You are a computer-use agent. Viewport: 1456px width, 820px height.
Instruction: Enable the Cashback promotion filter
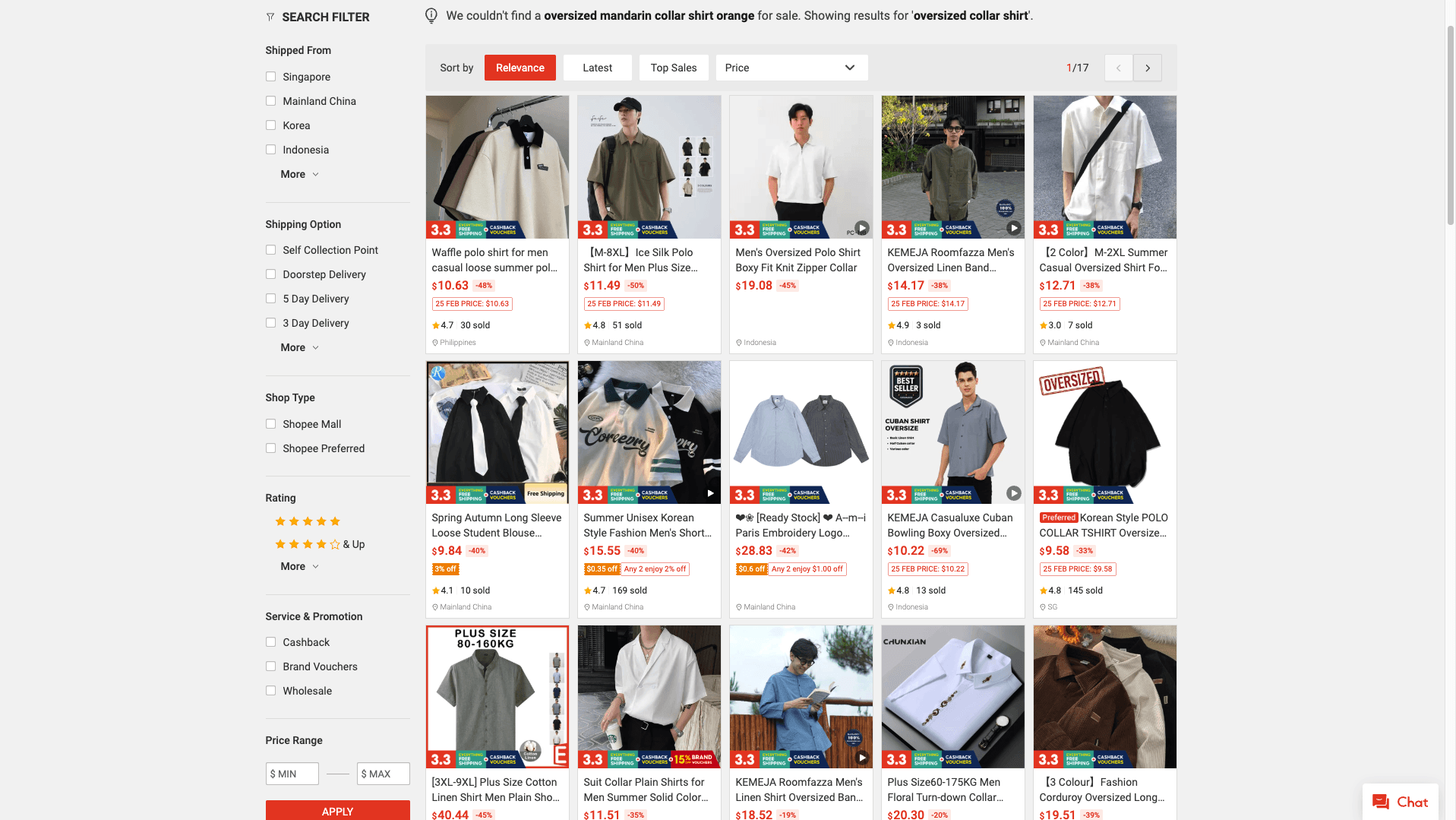pyautogui.click(x=270, y=642)
